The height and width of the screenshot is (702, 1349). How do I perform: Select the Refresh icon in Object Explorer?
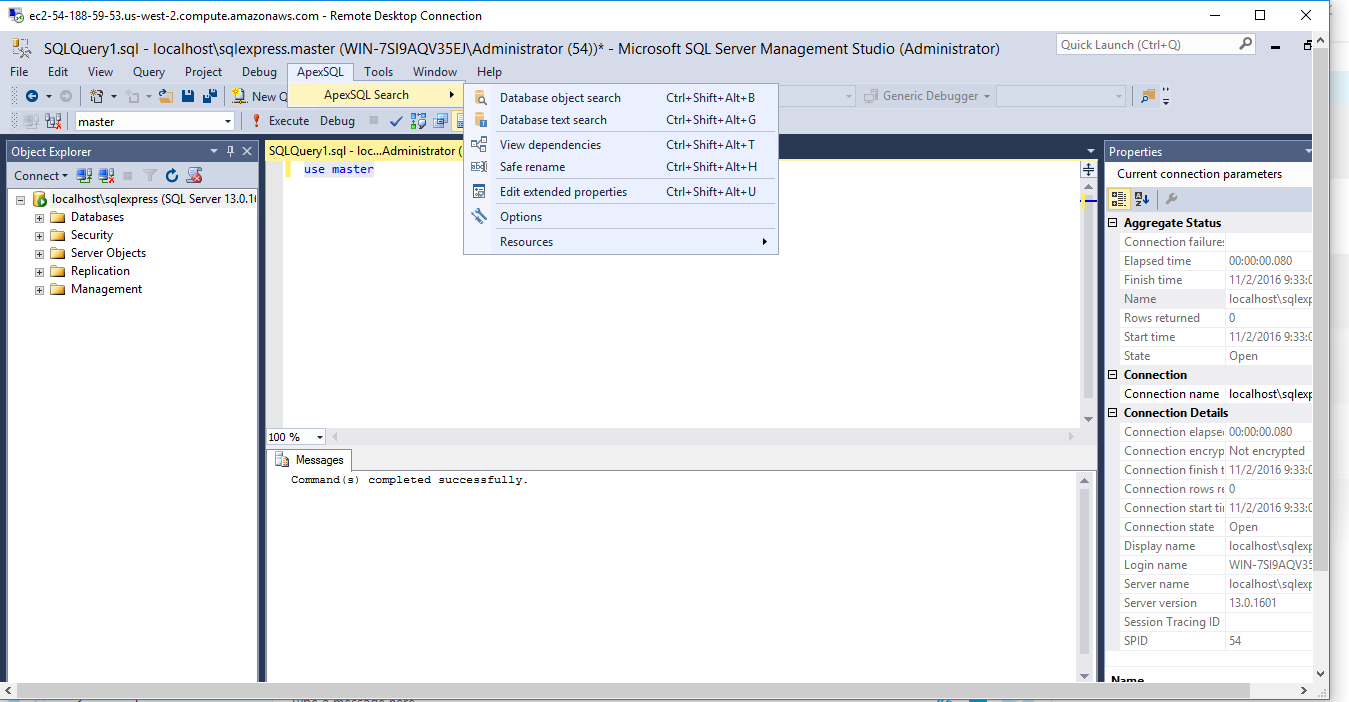(x=172, y=174)
